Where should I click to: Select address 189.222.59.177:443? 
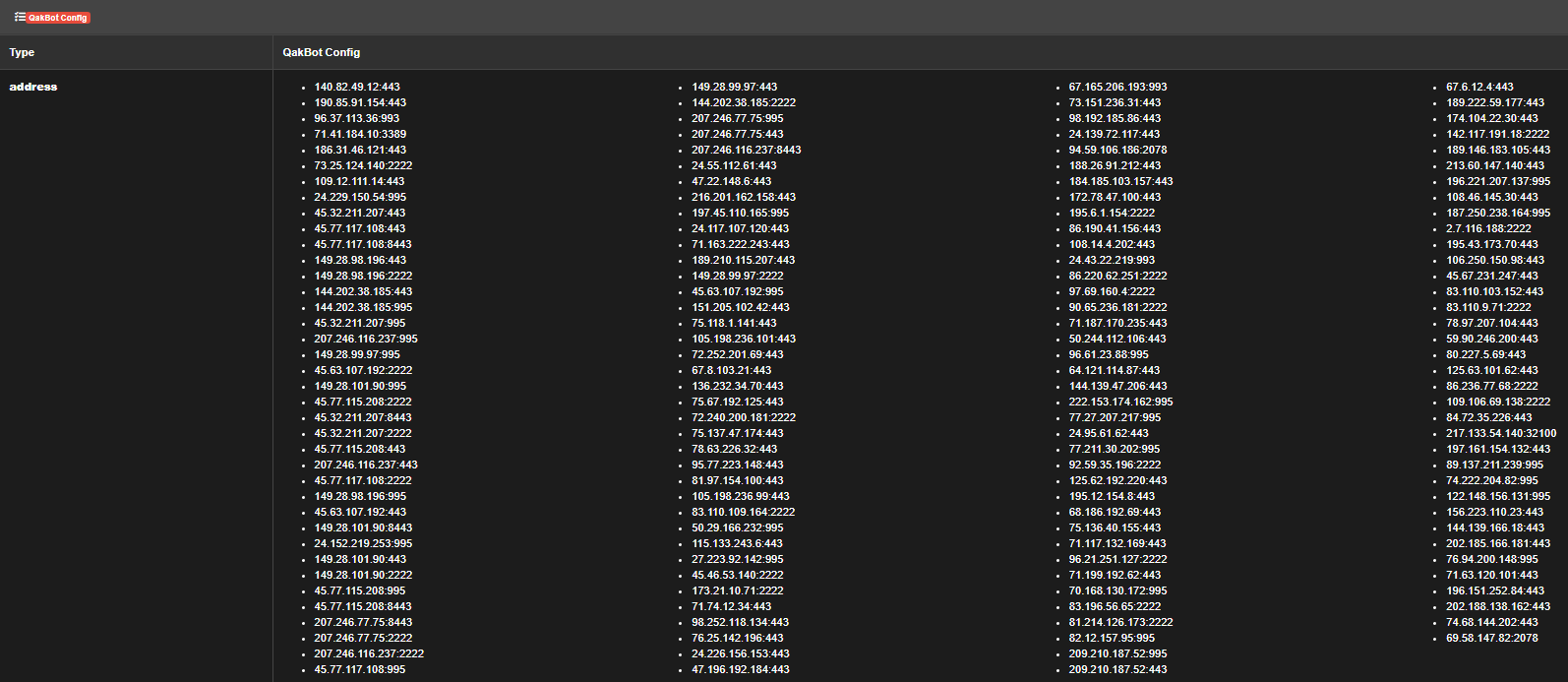tap(1495, 102)
